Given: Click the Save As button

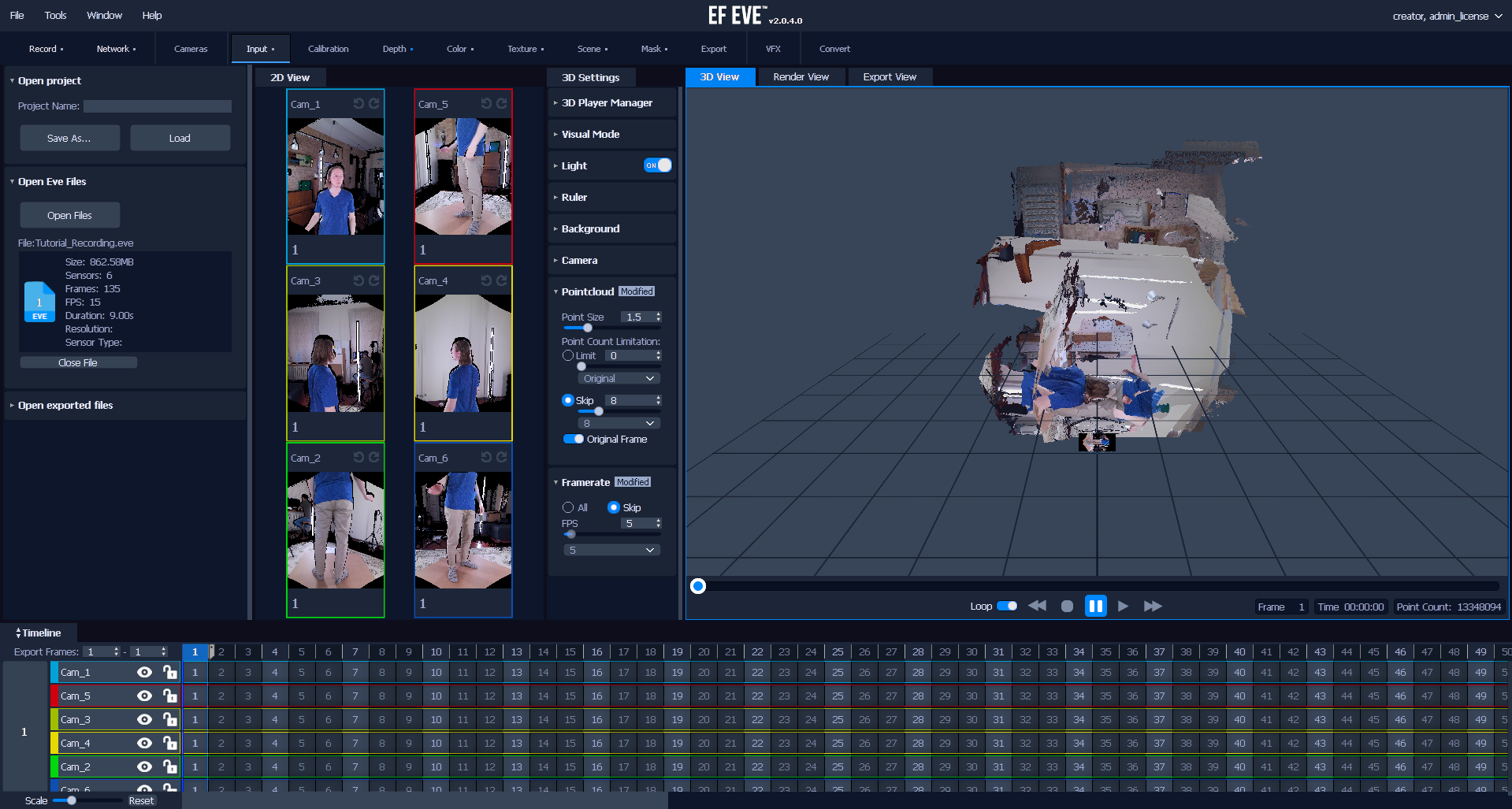Looking at the screenshot, I should 69,137.
